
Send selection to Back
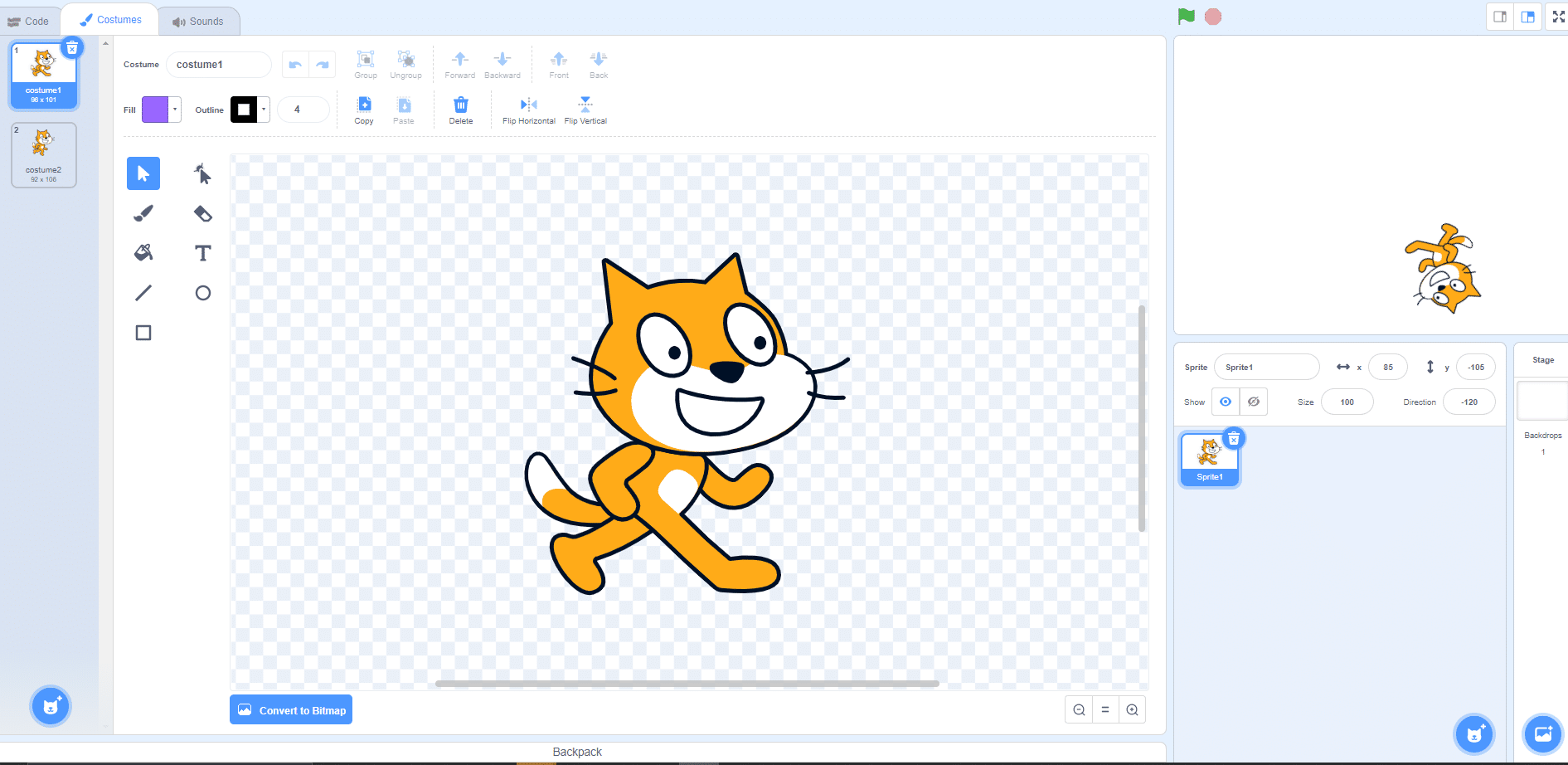point(599,64)
